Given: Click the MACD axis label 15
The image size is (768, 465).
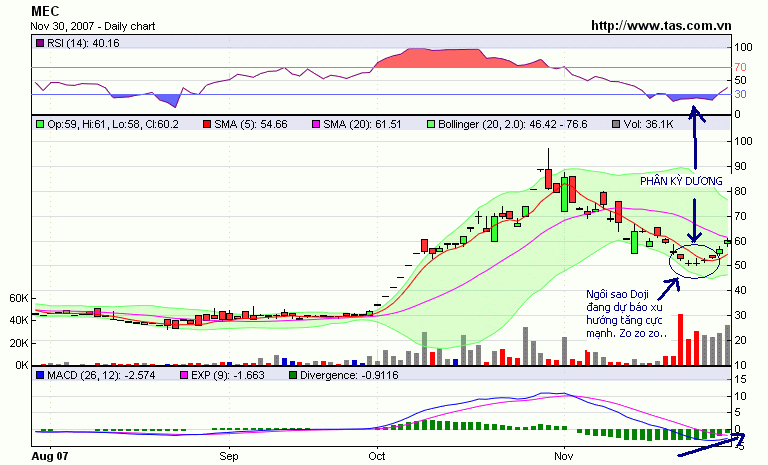Looking at the screenshot, I should tap(740, 380).
